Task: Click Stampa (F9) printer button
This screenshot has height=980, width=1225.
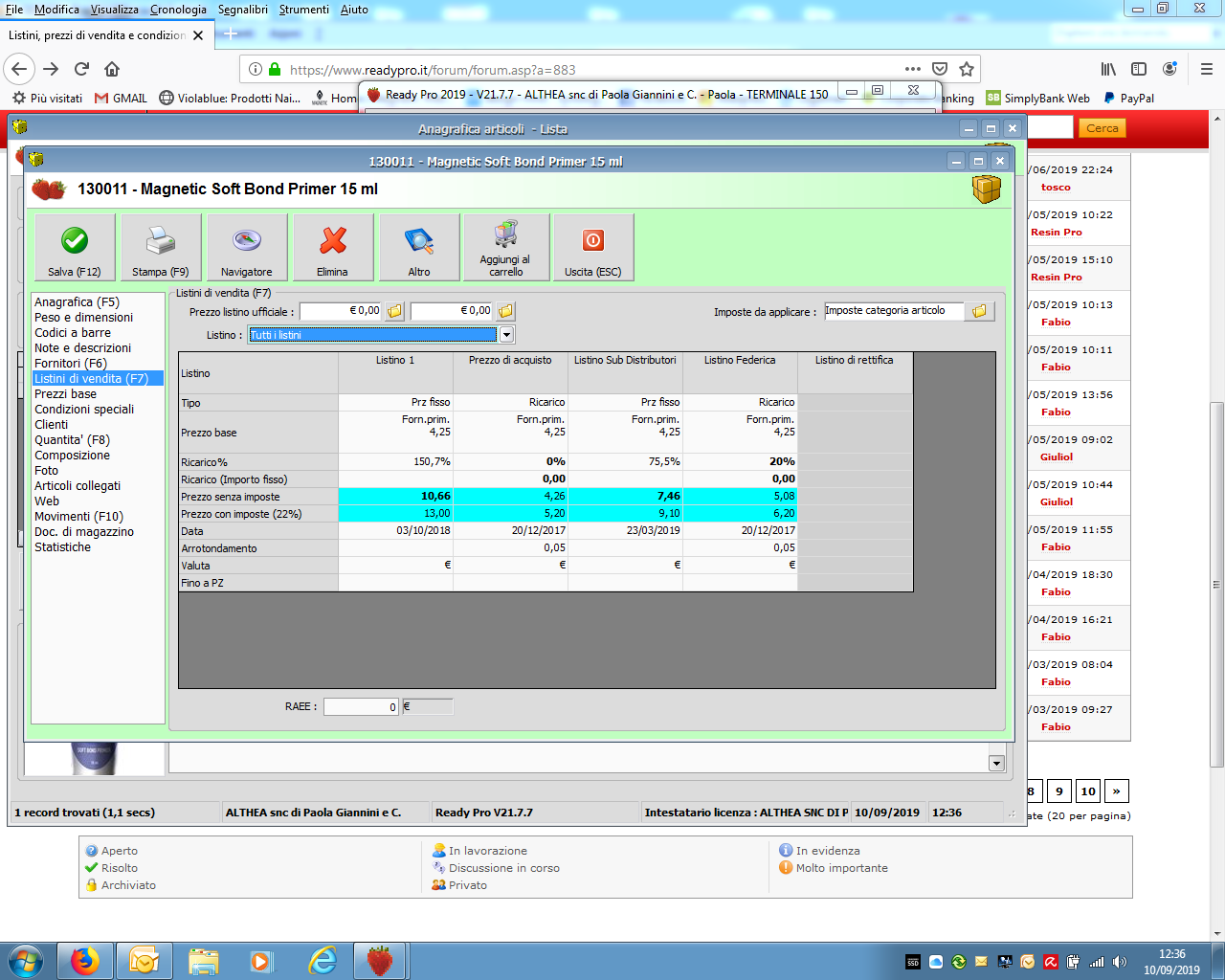Action: tap(160, 247)
